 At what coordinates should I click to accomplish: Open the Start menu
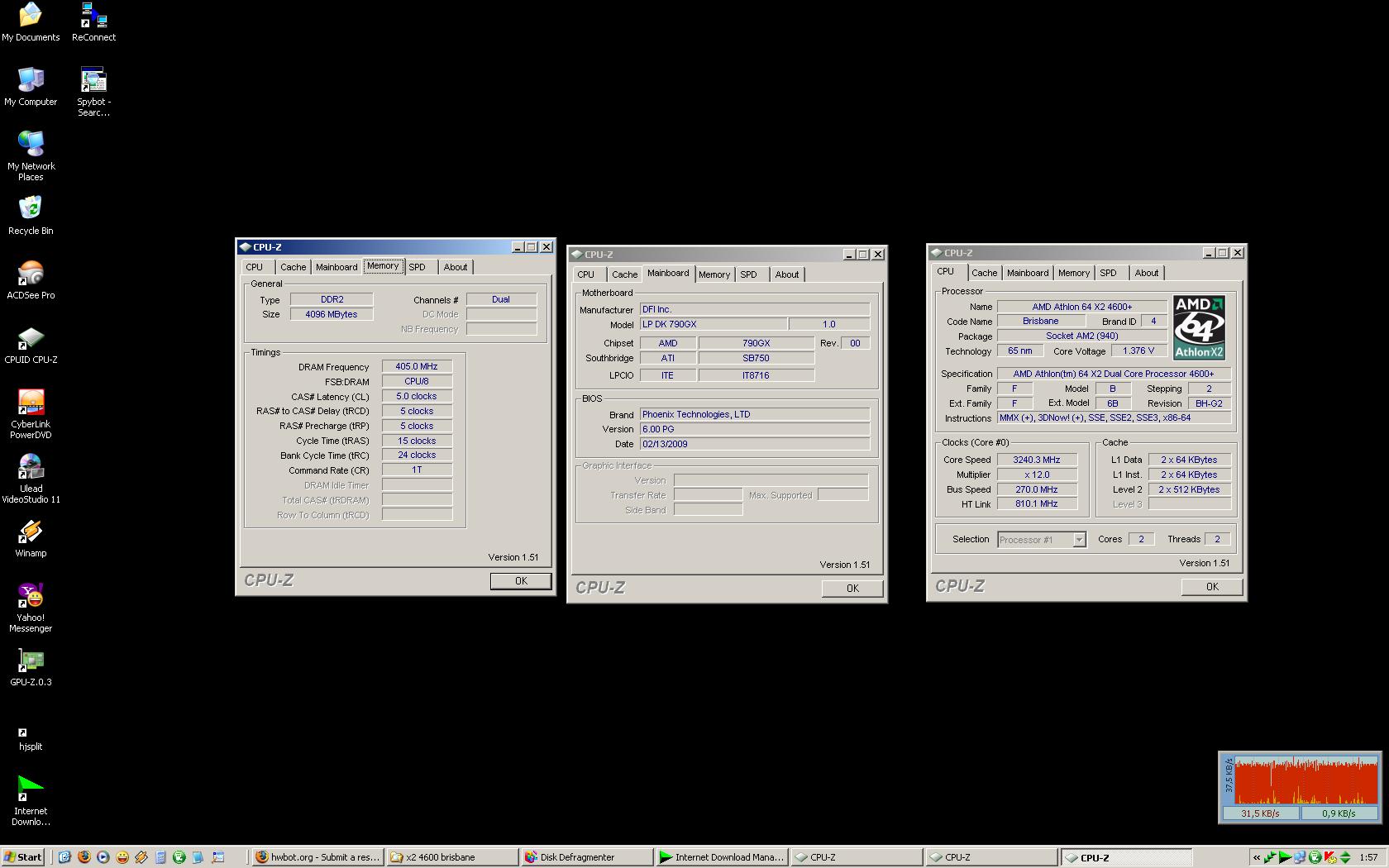pyautogui.click(x=23, y=857)
